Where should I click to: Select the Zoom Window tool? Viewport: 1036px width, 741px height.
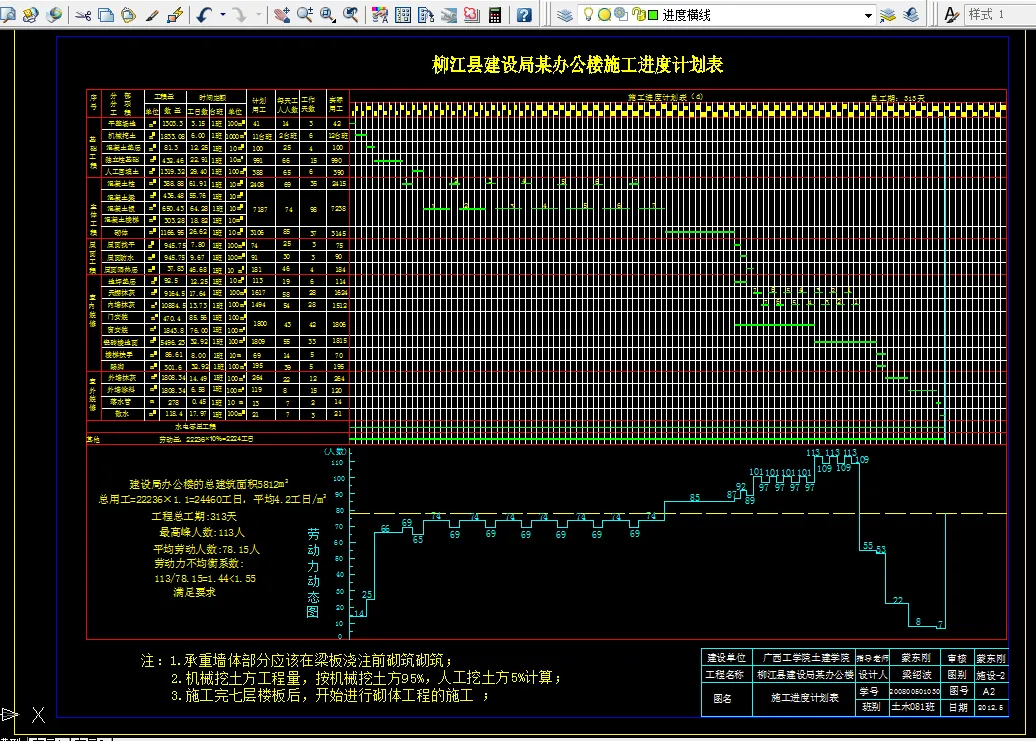pyautogui.click(x=328, y=15)
